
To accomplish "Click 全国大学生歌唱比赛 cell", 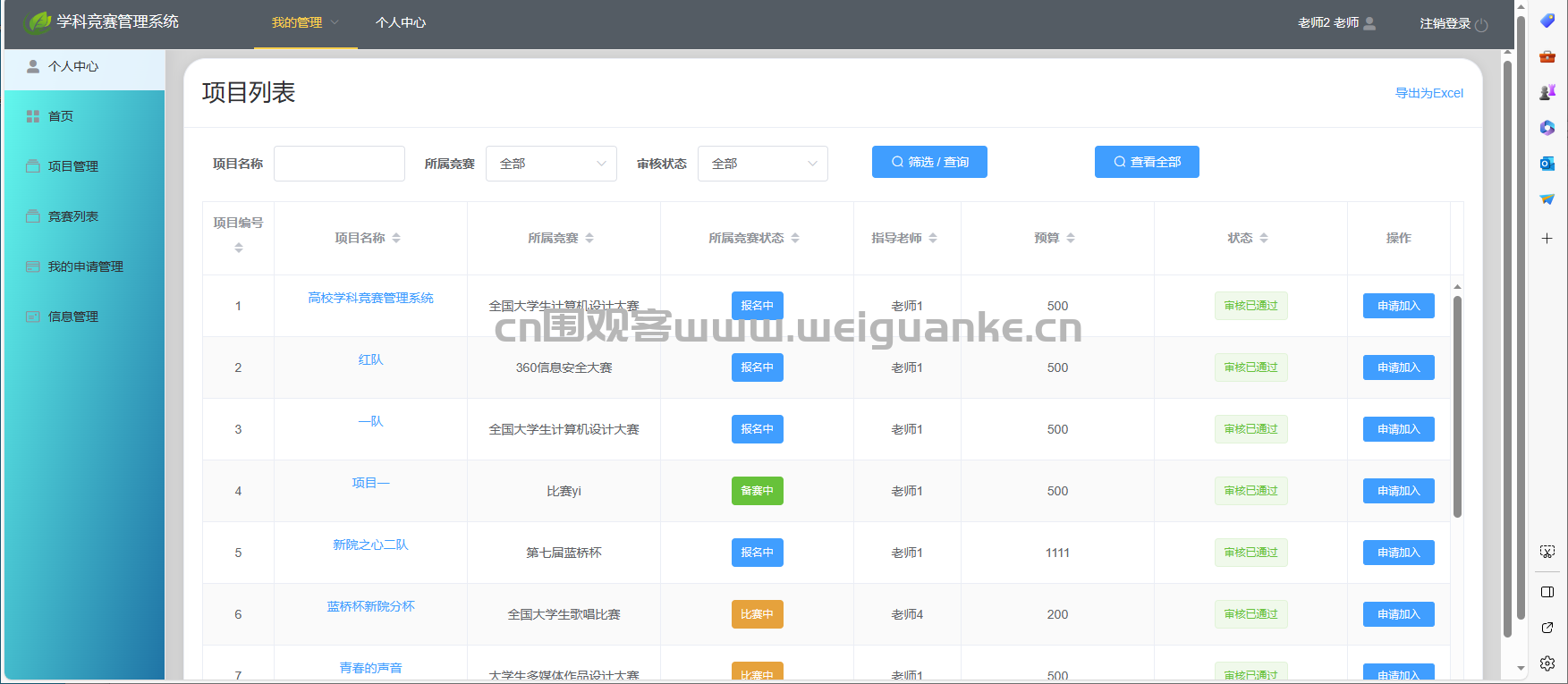I will [x=564, y=614].
